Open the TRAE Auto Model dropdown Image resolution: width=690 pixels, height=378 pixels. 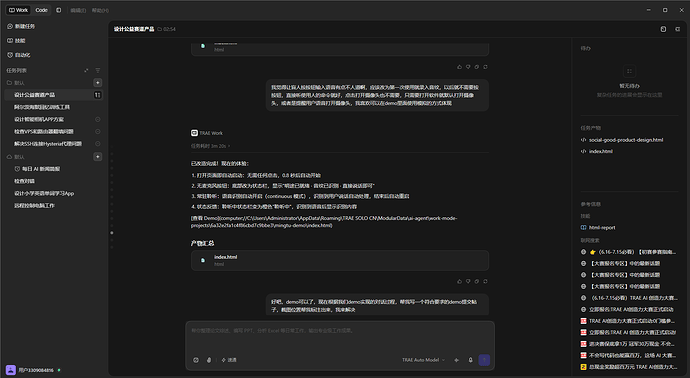coord(423,360)
